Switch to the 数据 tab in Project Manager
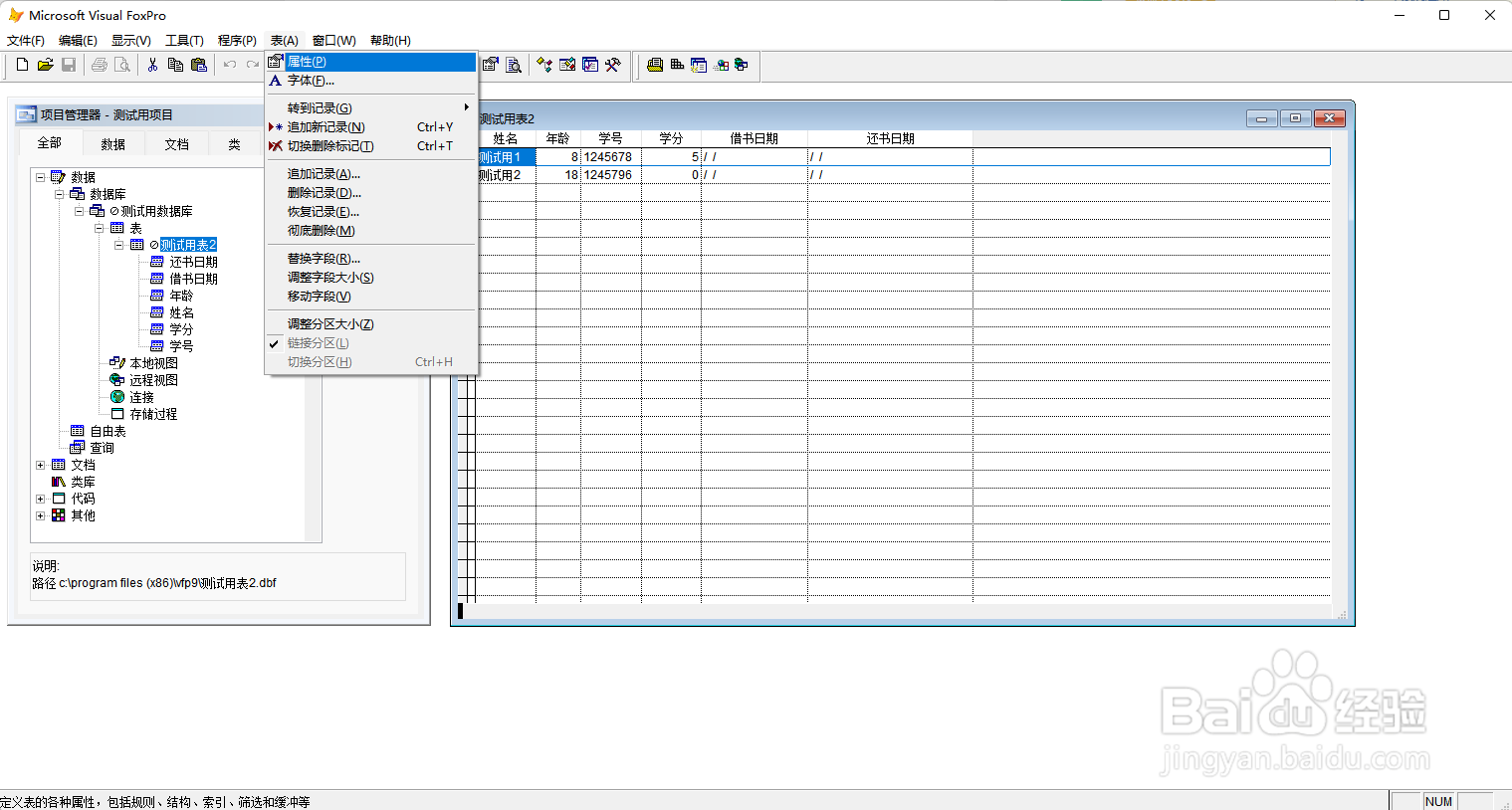The image size is (1512, 810). tap(113, 144)
